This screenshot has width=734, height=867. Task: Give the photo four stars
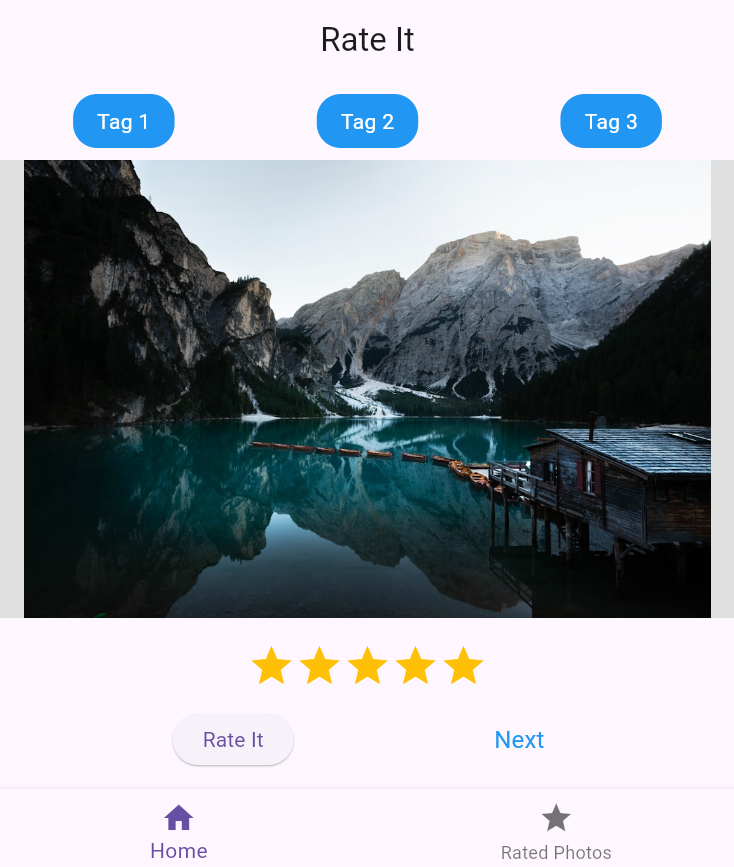(x=415, y=666)
